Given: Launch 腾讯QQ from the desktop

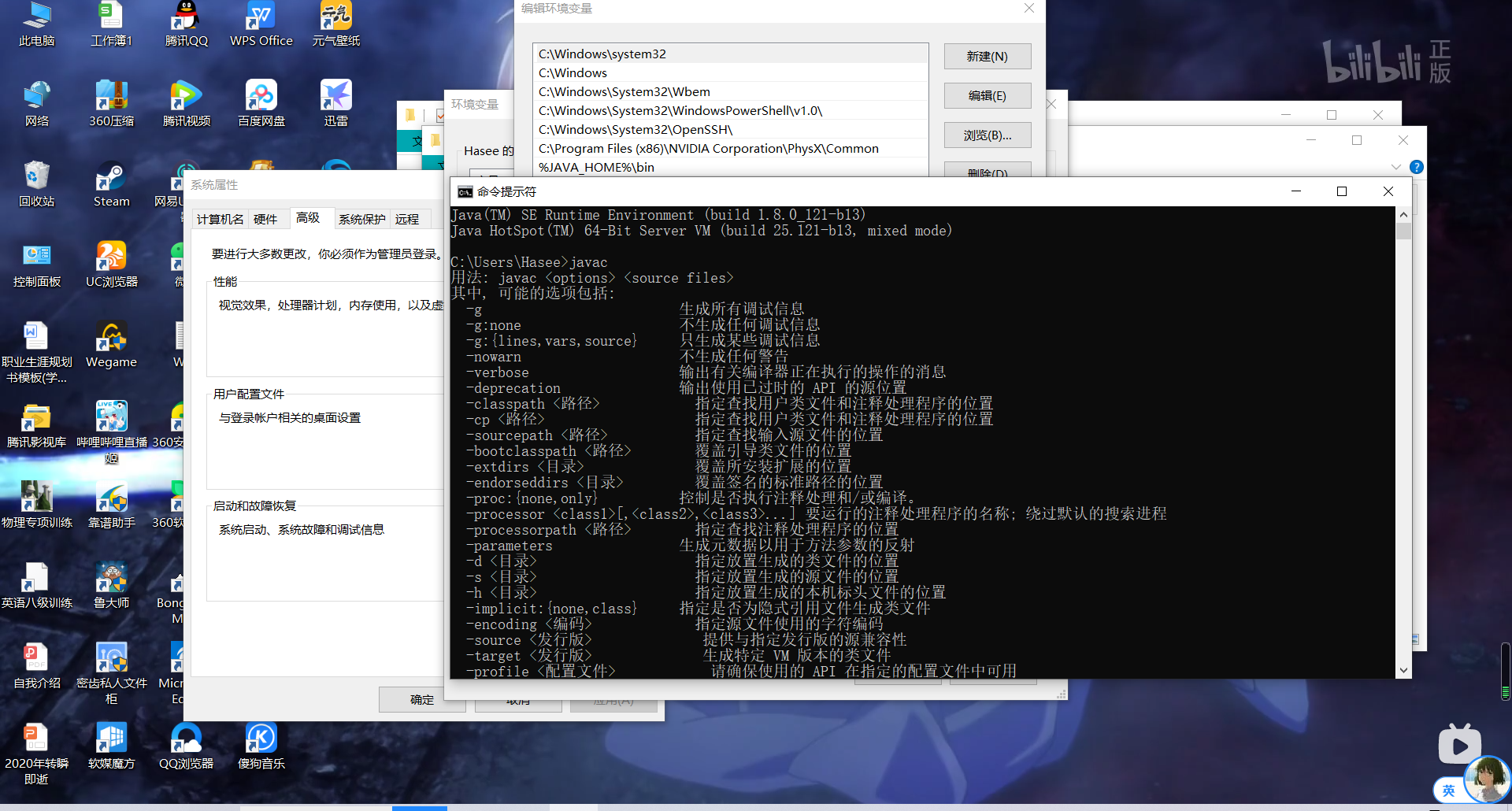Looking at the screenshot, I should [186, 24].
